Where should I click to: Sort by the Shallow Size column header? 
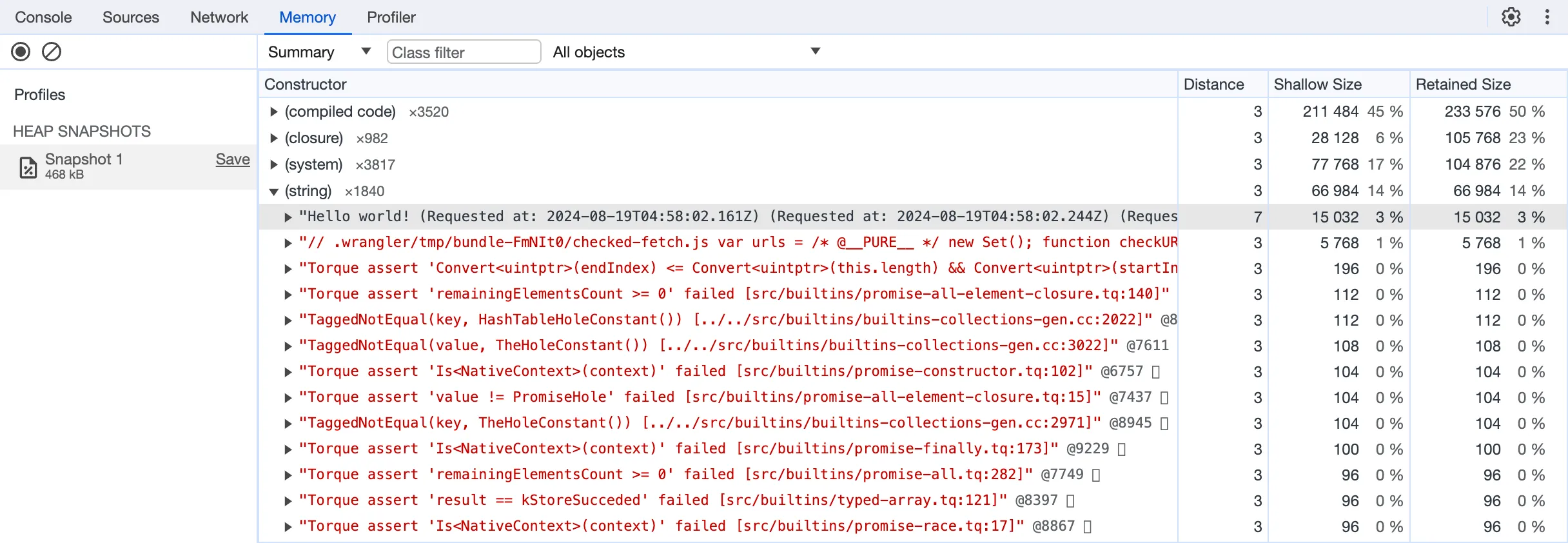point(1317,84)
